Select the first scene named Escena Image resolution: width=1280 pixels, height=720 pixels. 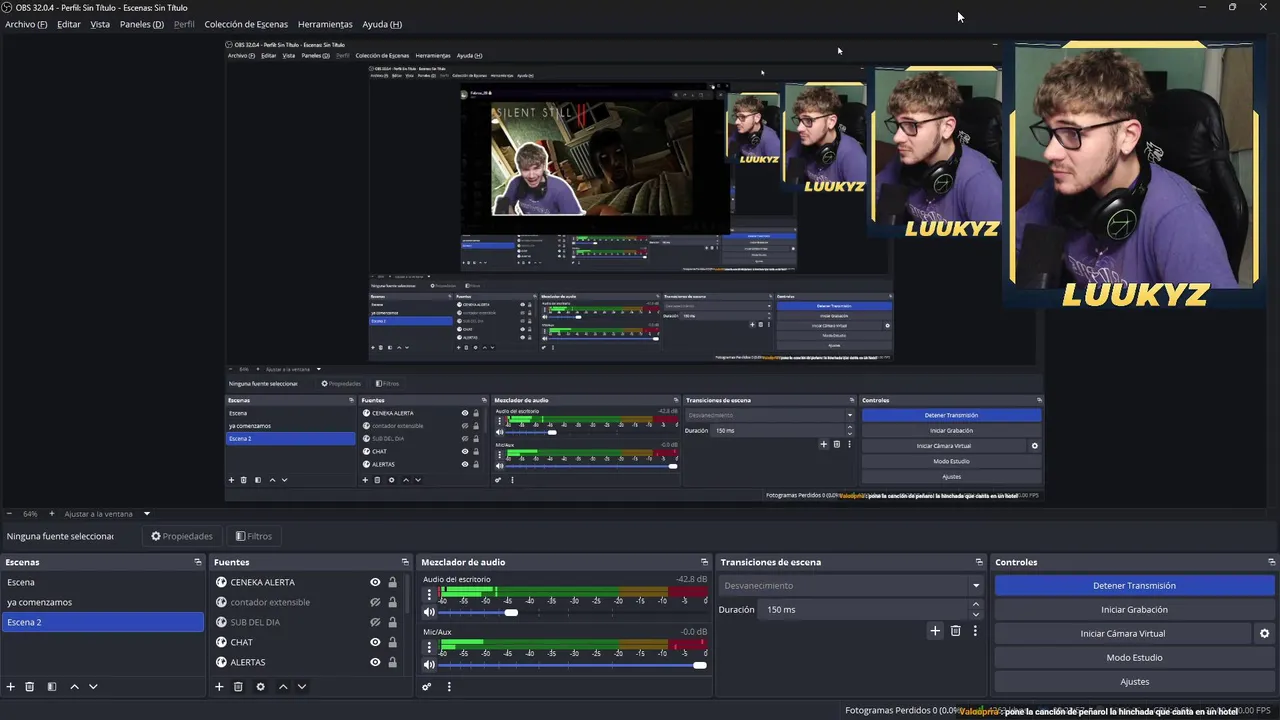(x=102, y=582)
